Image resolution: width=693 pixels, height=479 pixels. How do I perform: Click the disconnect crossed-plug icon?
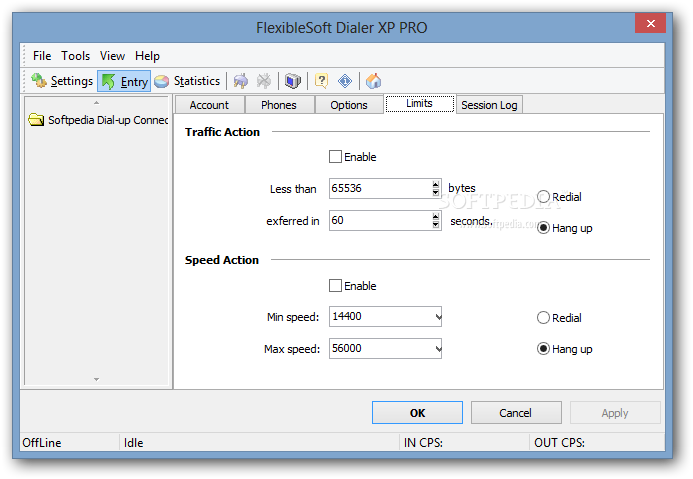[x=264, y=81]
